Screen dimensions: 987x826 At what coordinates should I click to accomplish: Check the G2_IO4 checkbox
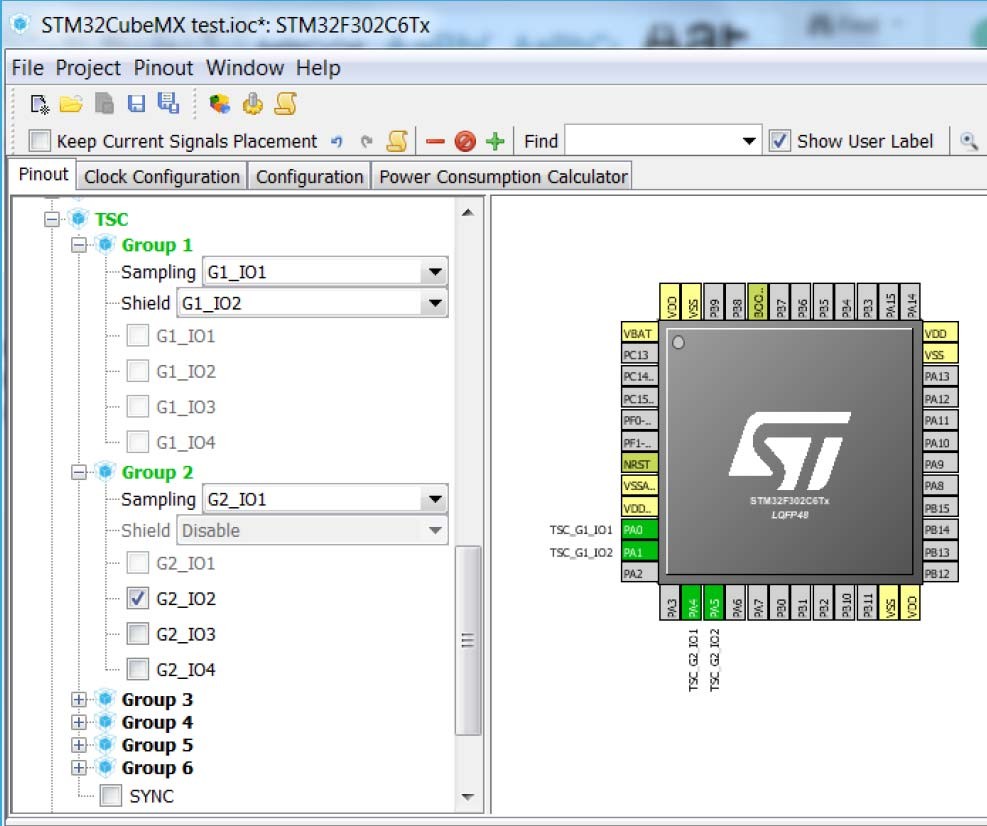pos(137,669)
